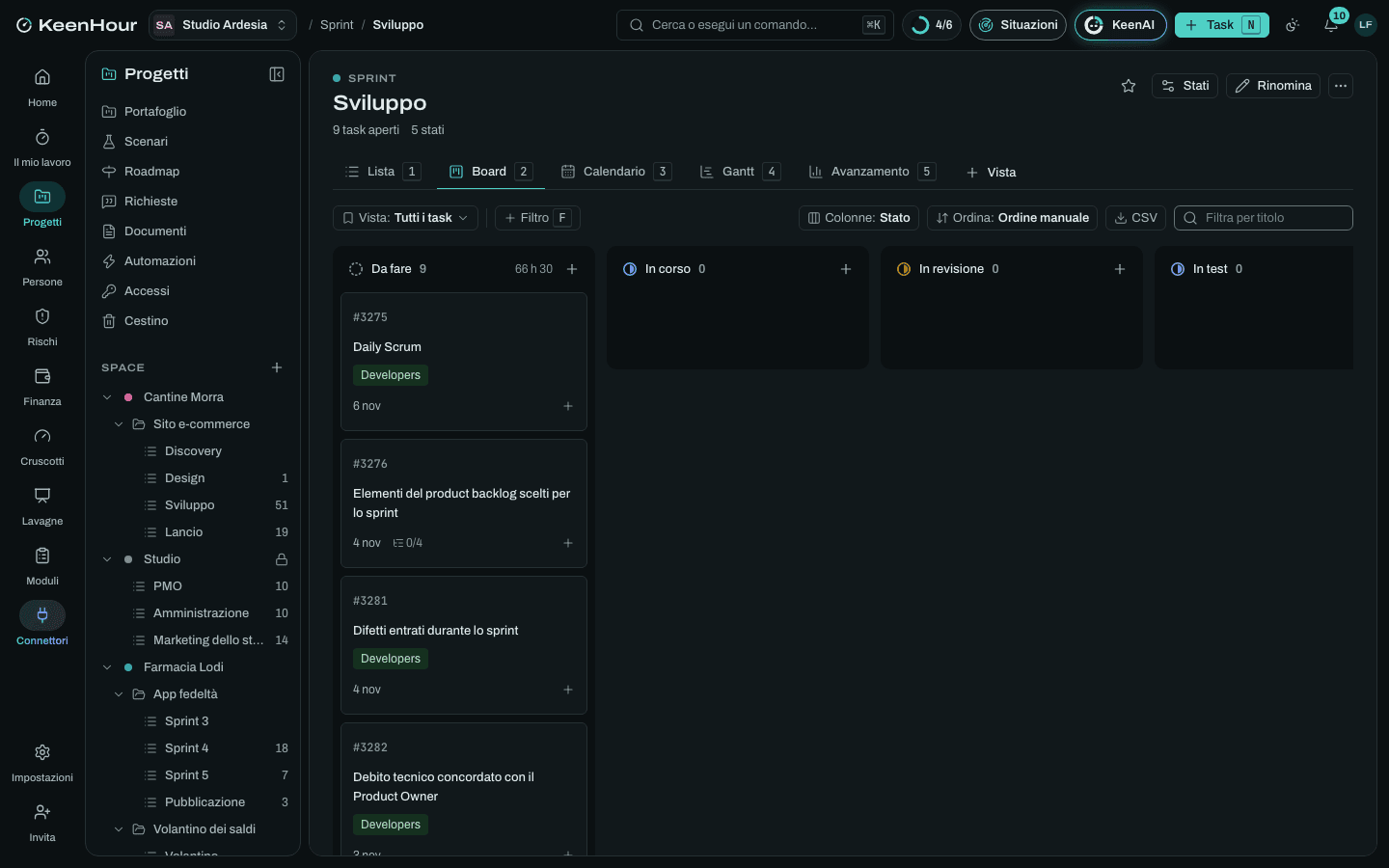Open Connettori plug icon

coord(42,615)
